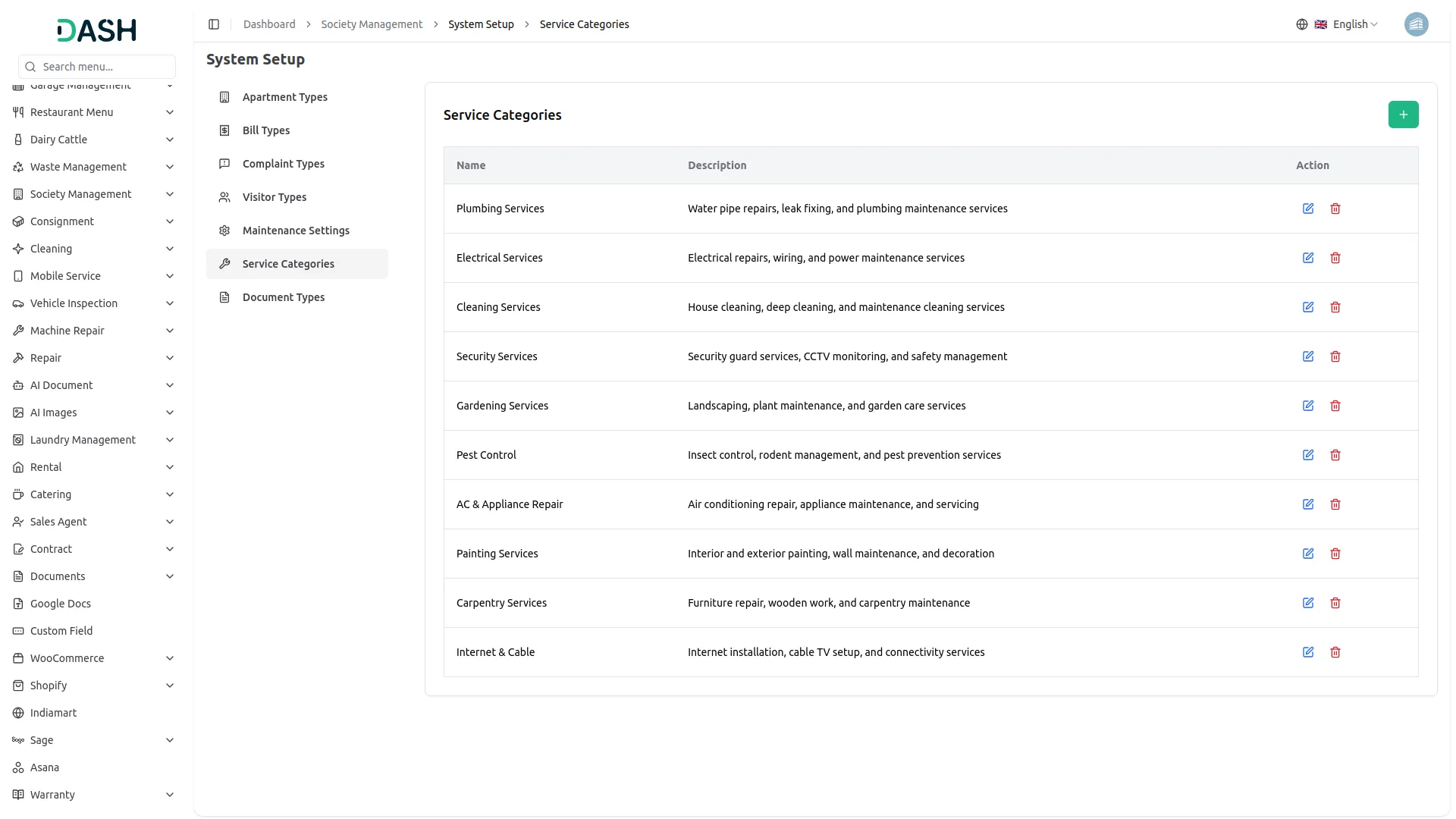Expand the Society Management menu
The width and height of the screenshot is (1456, 819).
[x=94, y=194]
